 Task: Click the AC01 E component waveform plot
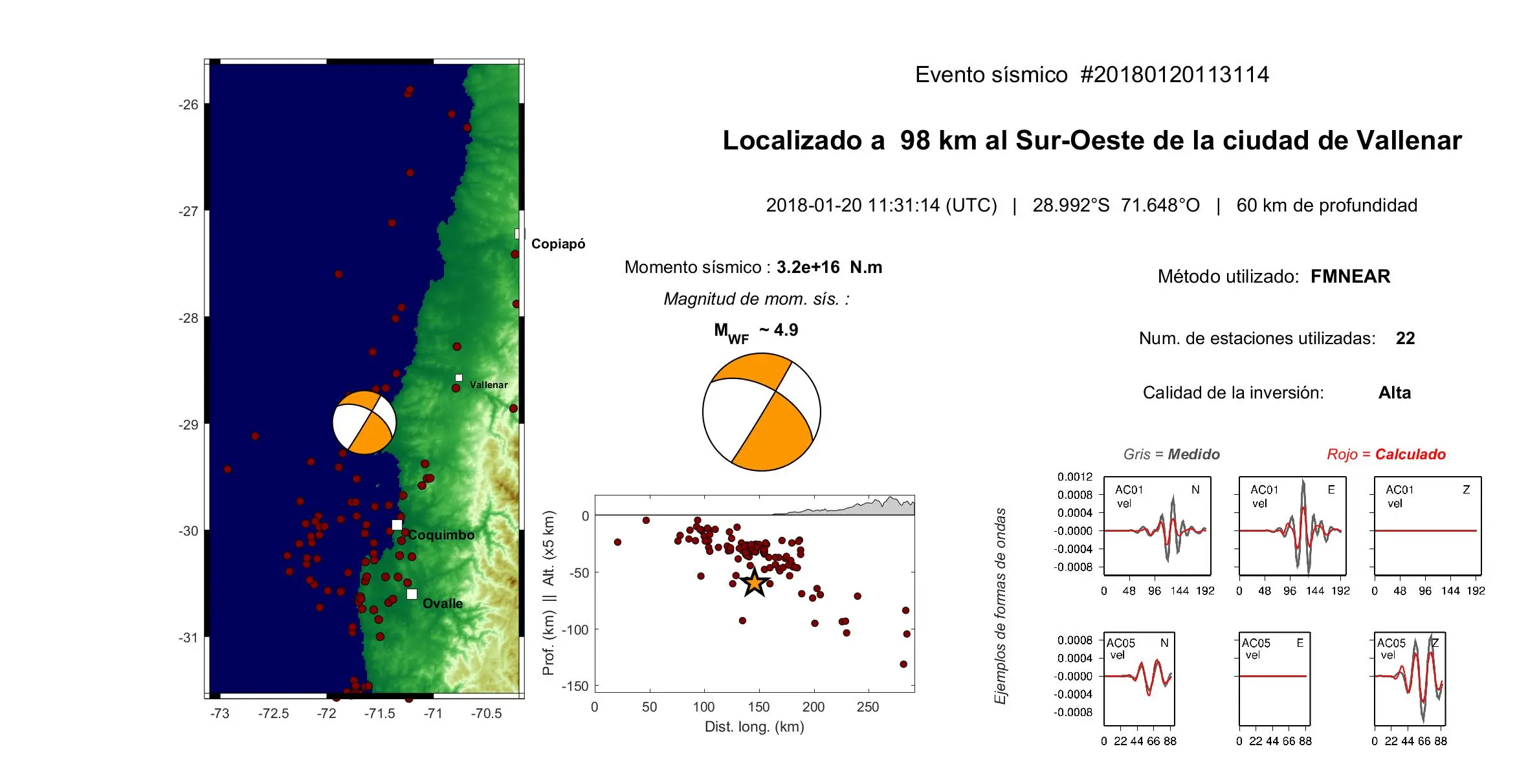pyautogui.click(x=1292, y=526)
